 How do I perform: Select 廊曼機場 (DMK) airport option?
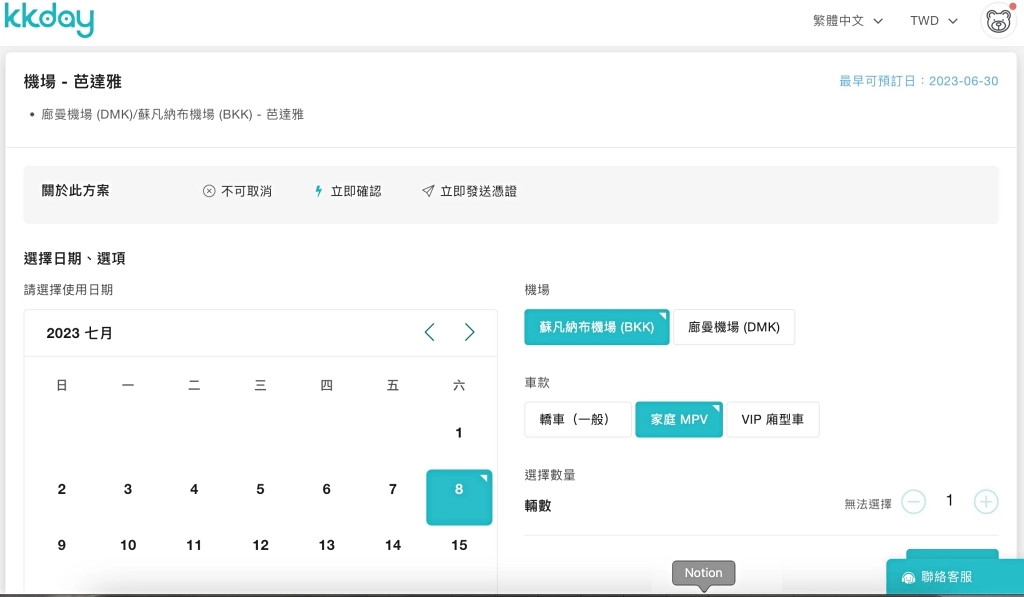(x=734, y=327)
